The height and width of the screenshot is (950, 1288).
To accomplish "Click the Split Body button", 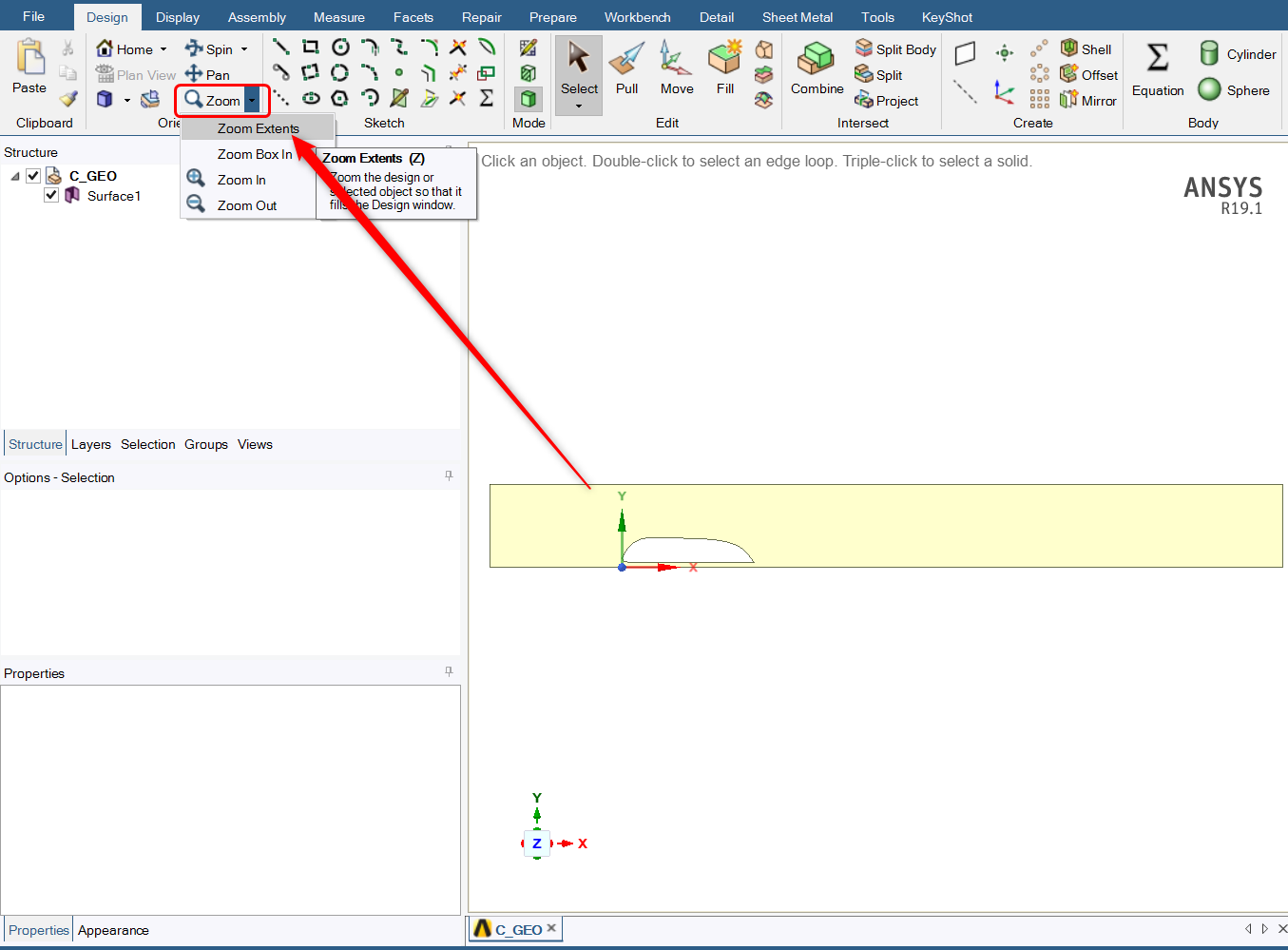I will click(895, 48).
